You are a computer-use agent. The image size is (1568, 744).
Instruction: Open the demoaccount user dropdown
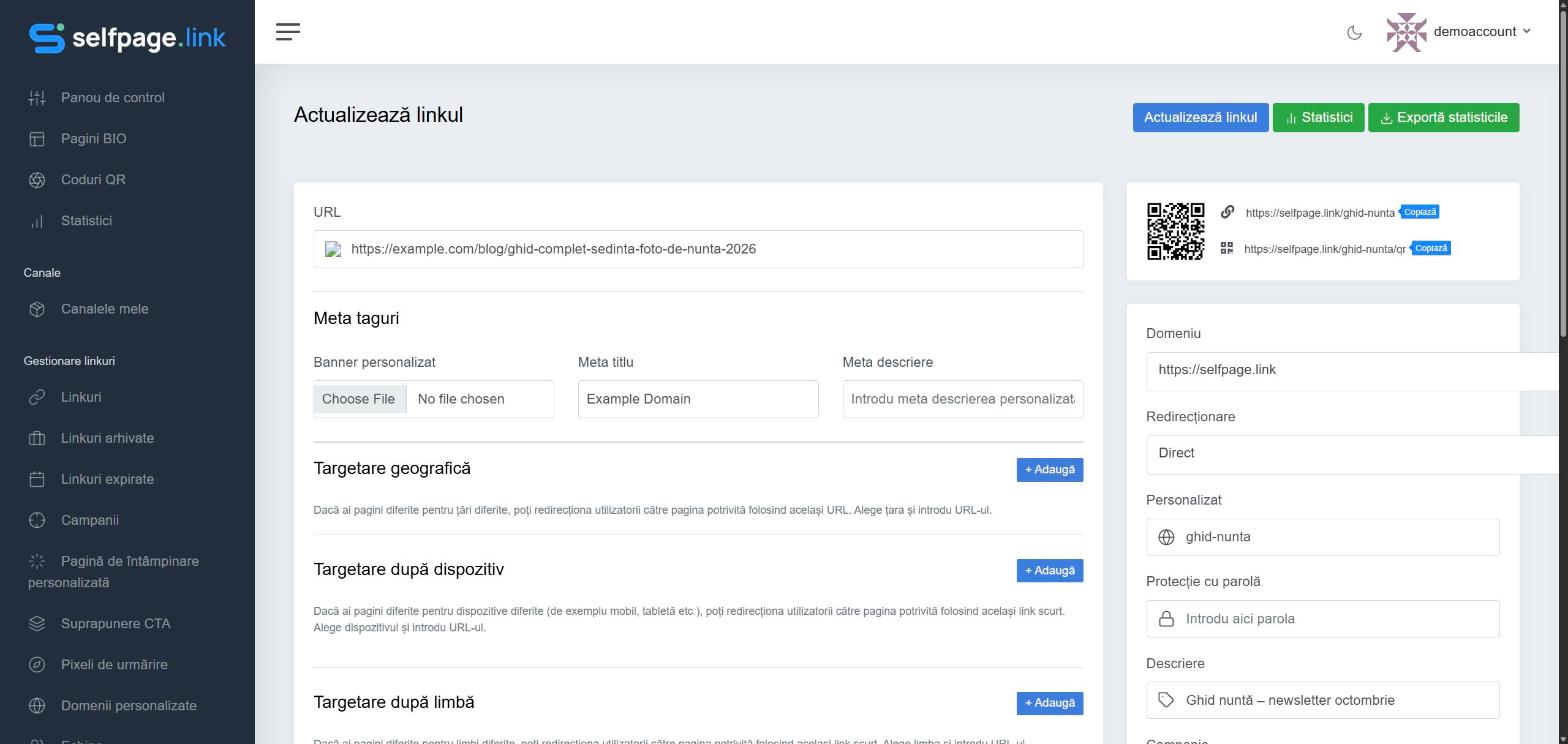(x=1459, y=32)
